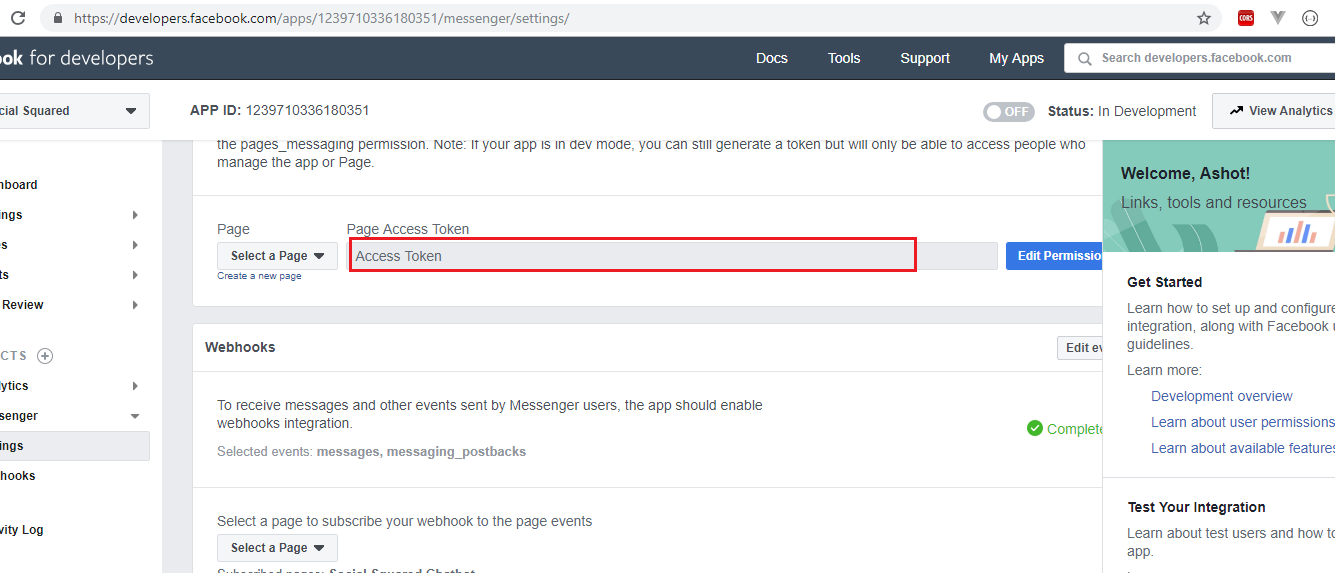Viewport: 1335px width, 573px height.
Task: Click the padlock icon in the address bar
Action: click(x=57, y=18)
